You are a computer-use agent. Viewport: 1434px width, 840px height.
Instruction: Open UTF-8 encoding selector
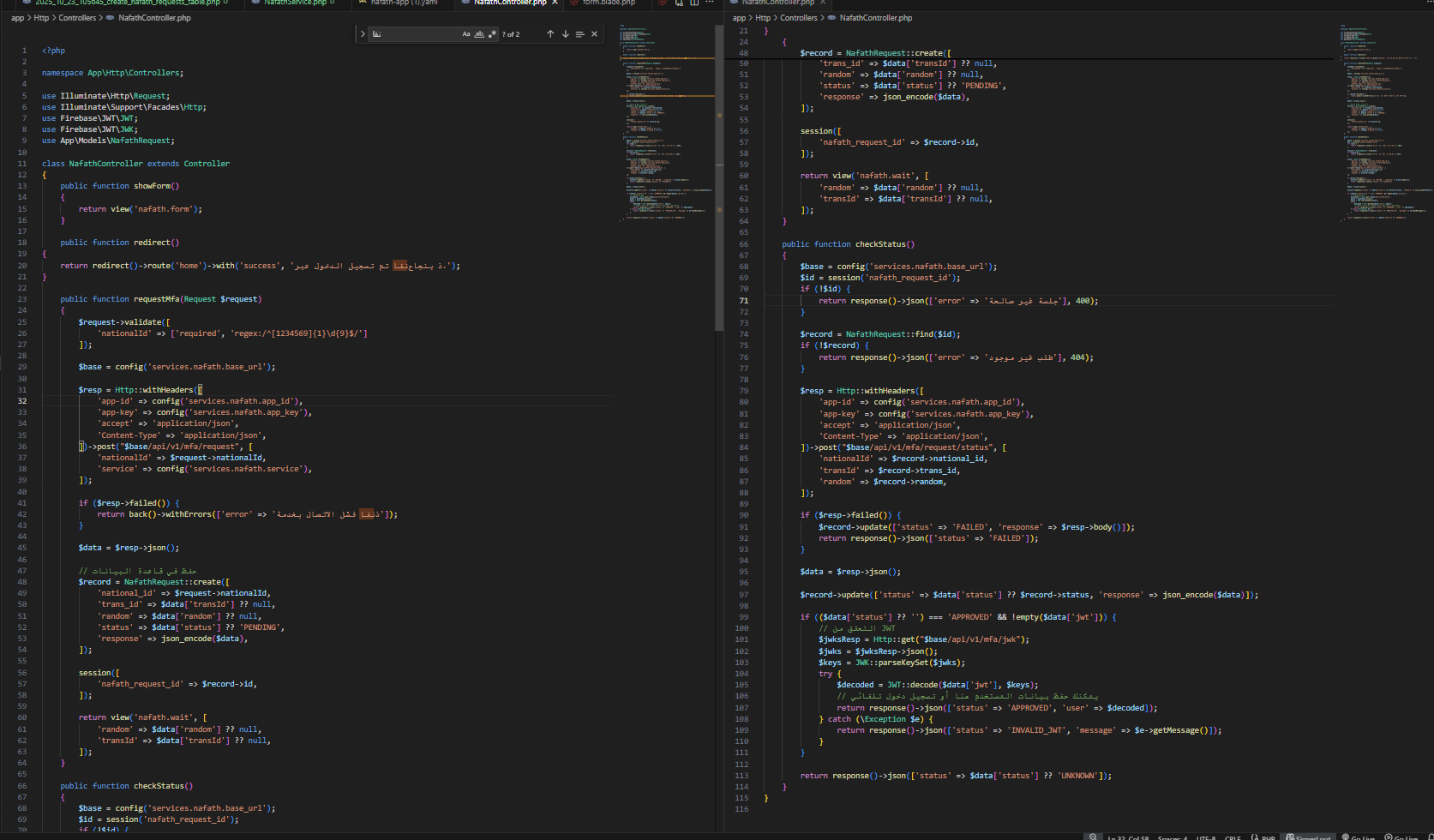coord(1205,837)
